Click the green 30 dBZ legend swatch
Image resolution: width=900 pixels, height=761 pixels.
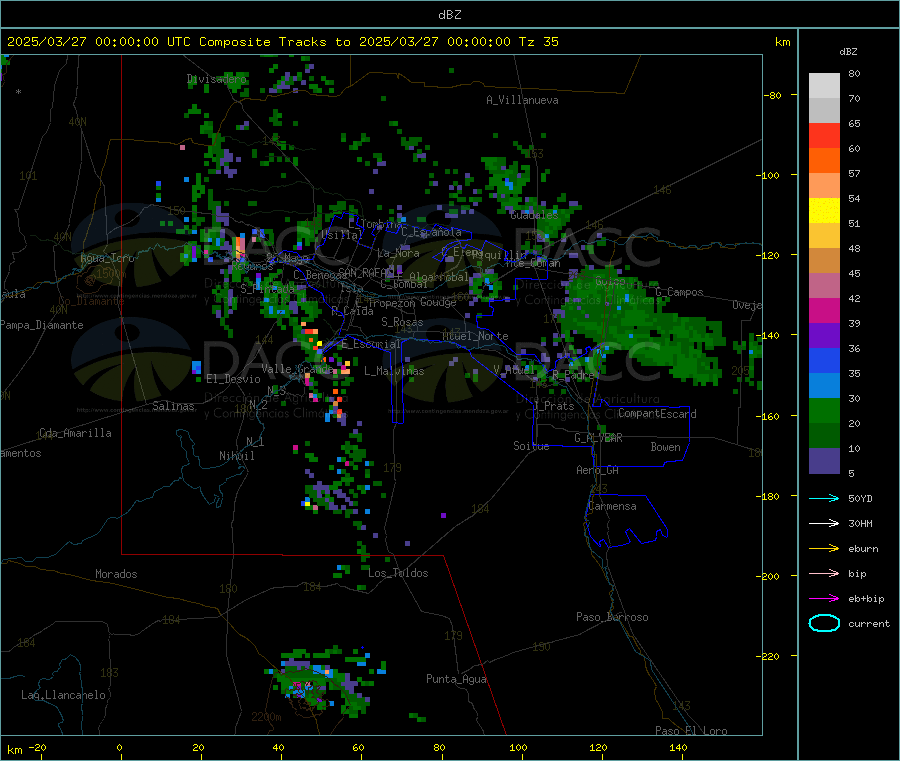point(824,410)
